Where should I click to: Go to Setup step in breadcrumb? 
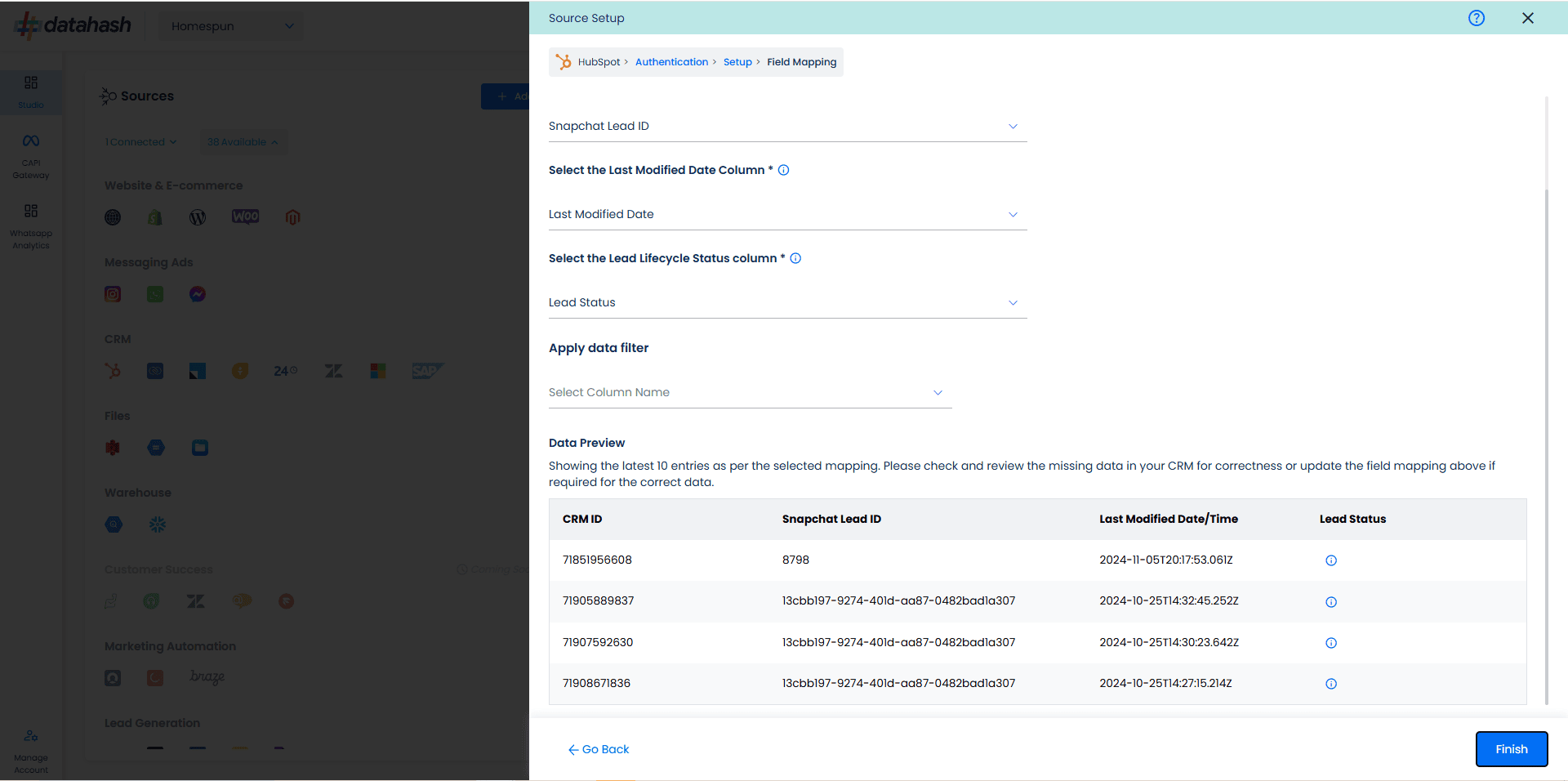point(737,62)
